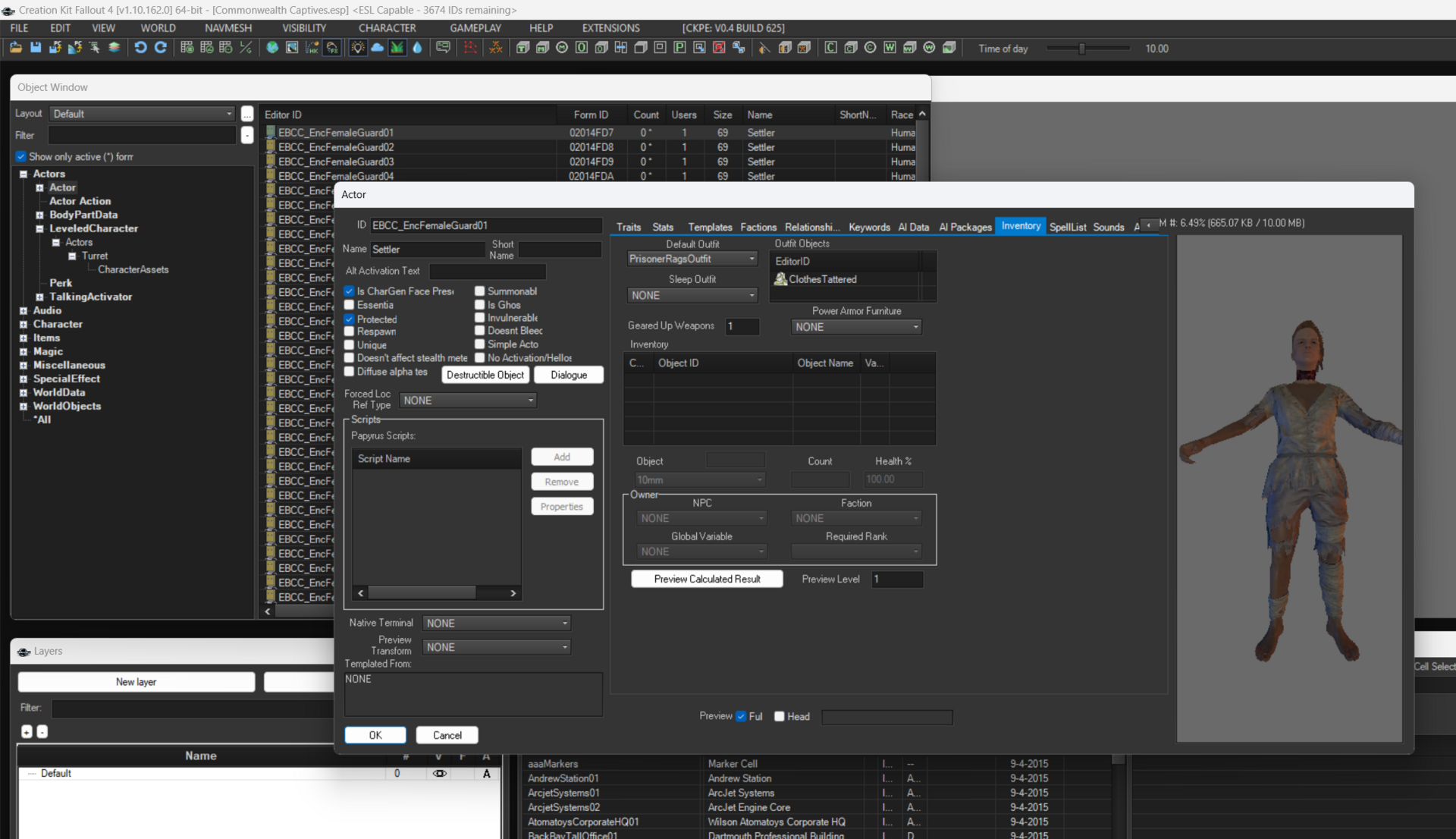Click Preview Calculated Result button
The height and width of the screenshot is (839, 1456).
click(707, 579)
